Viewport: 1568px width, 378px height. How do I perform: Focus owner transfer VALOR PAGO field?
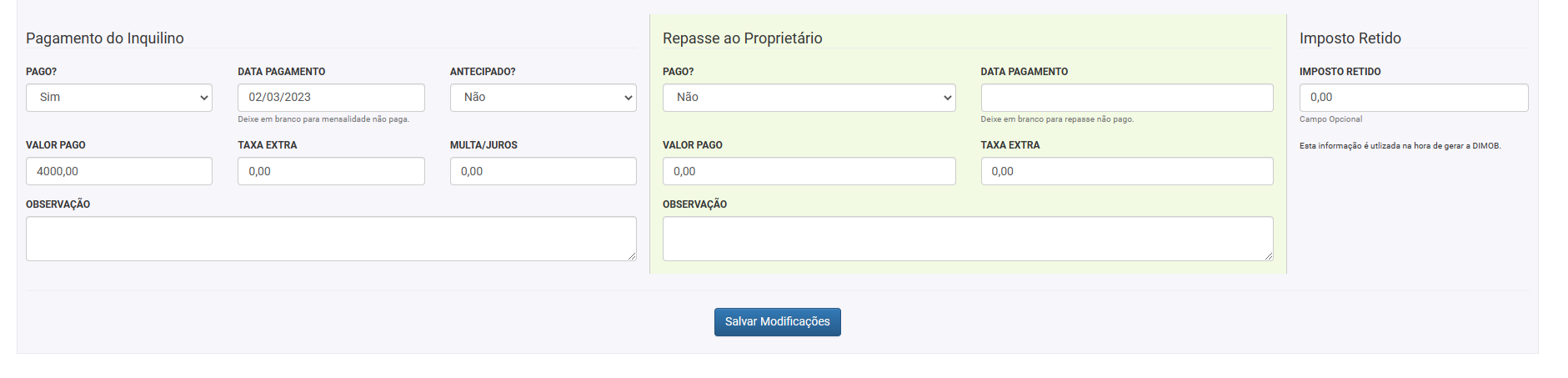[809, 171]
